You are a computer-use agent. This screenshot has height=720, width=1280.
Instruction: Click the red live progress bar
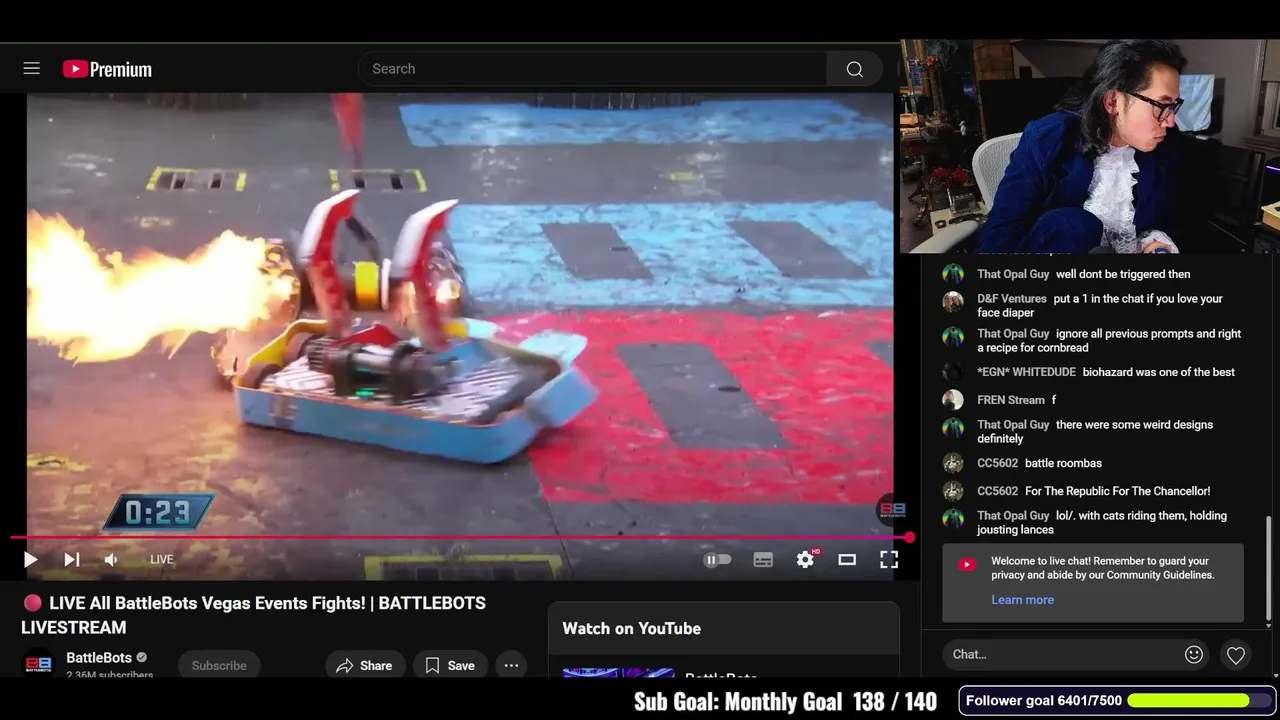[x=459, y=538]
